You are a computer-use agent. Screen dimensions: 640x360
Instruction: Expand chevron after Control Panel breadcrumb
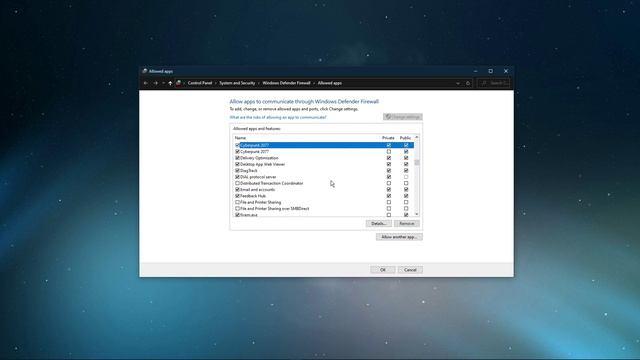(216, 83)
